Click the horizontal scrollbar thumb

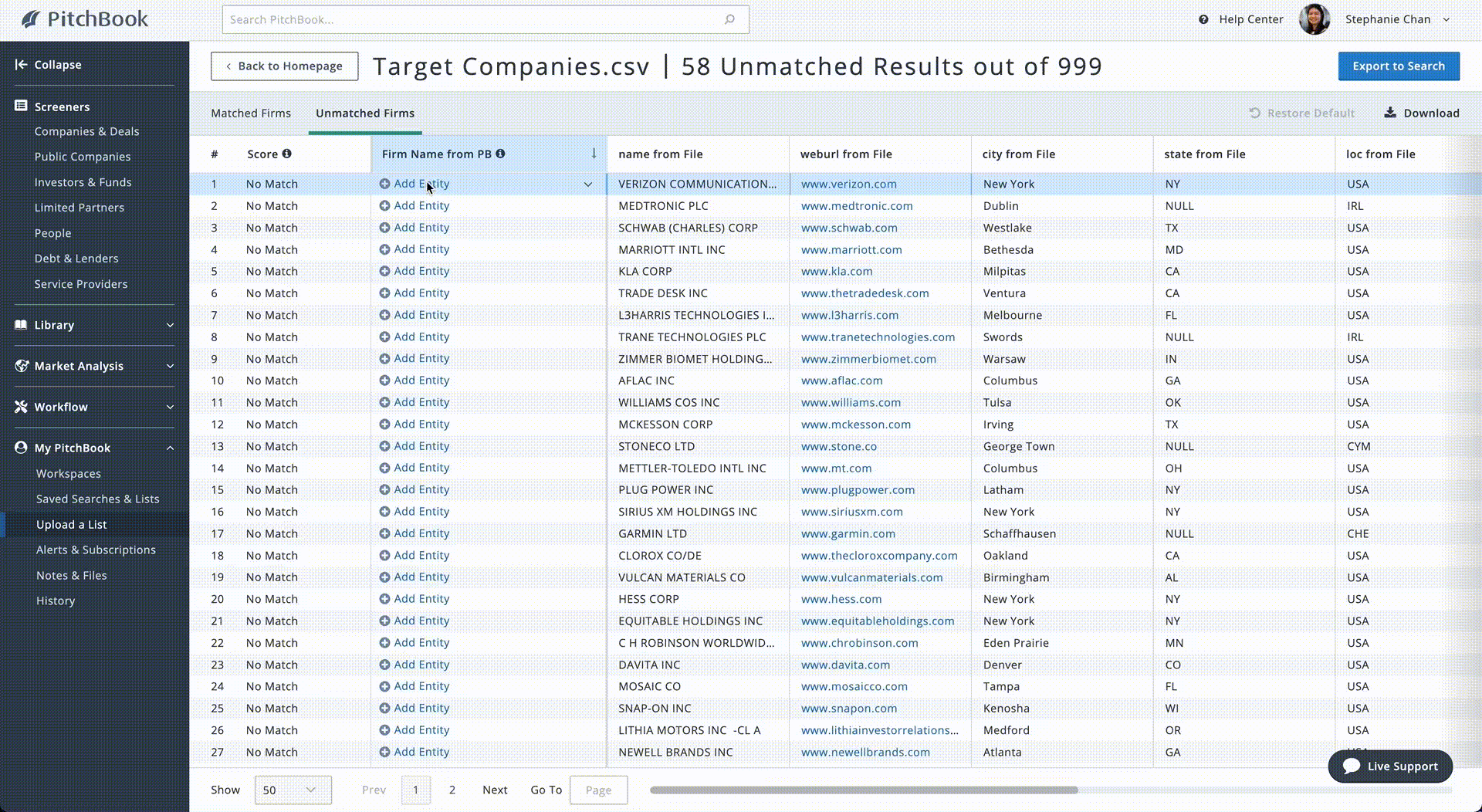pyautogui.click(x=864, y=790)
